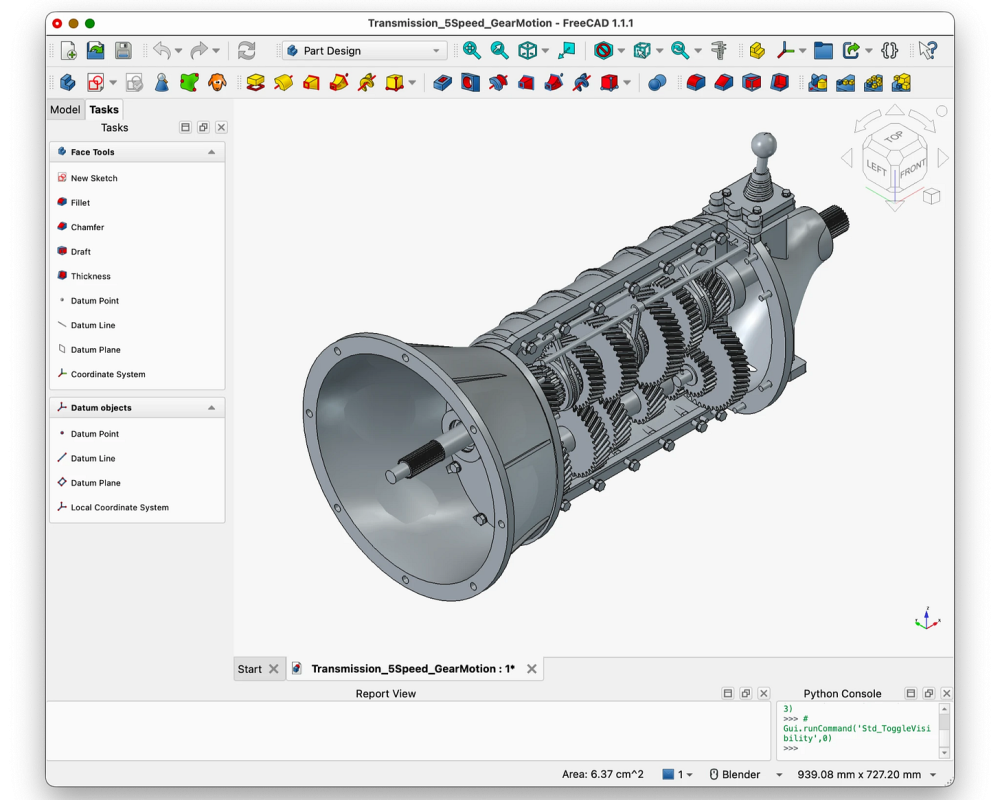Click the Fillet icon in the toolbar

696,83
